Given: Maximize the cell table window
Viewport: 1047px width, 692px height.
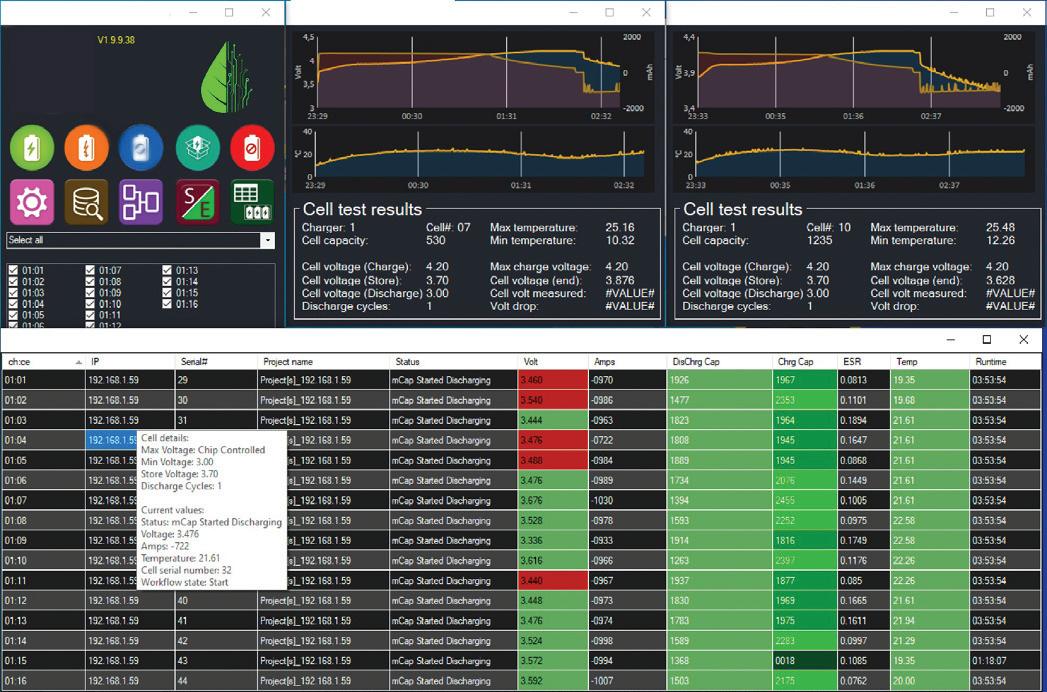Looking at the screenshot, I should tap(987, 339).
